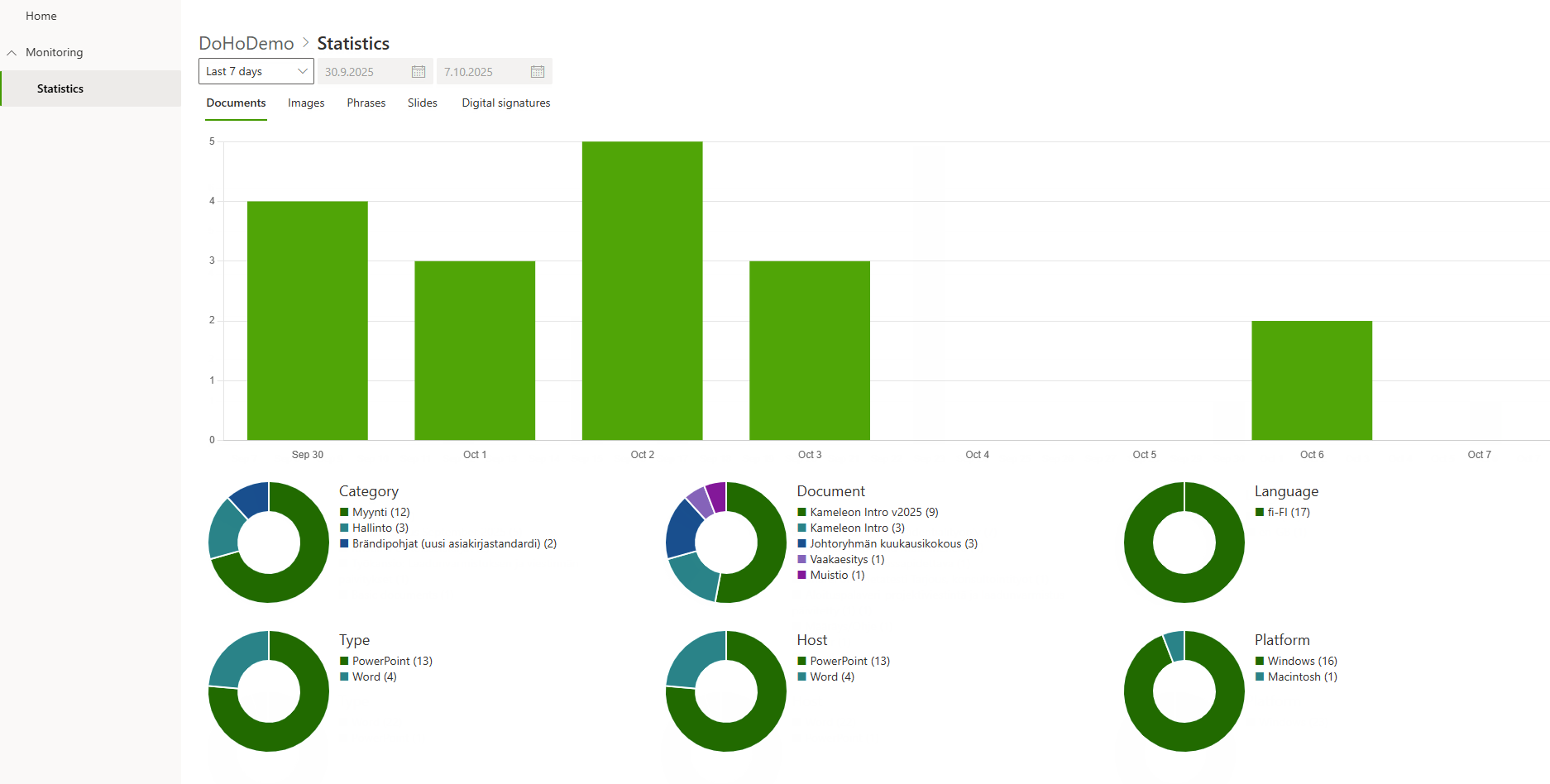Open the start date calendar picker icon
Screen dimensions: 1550x784
419,72
